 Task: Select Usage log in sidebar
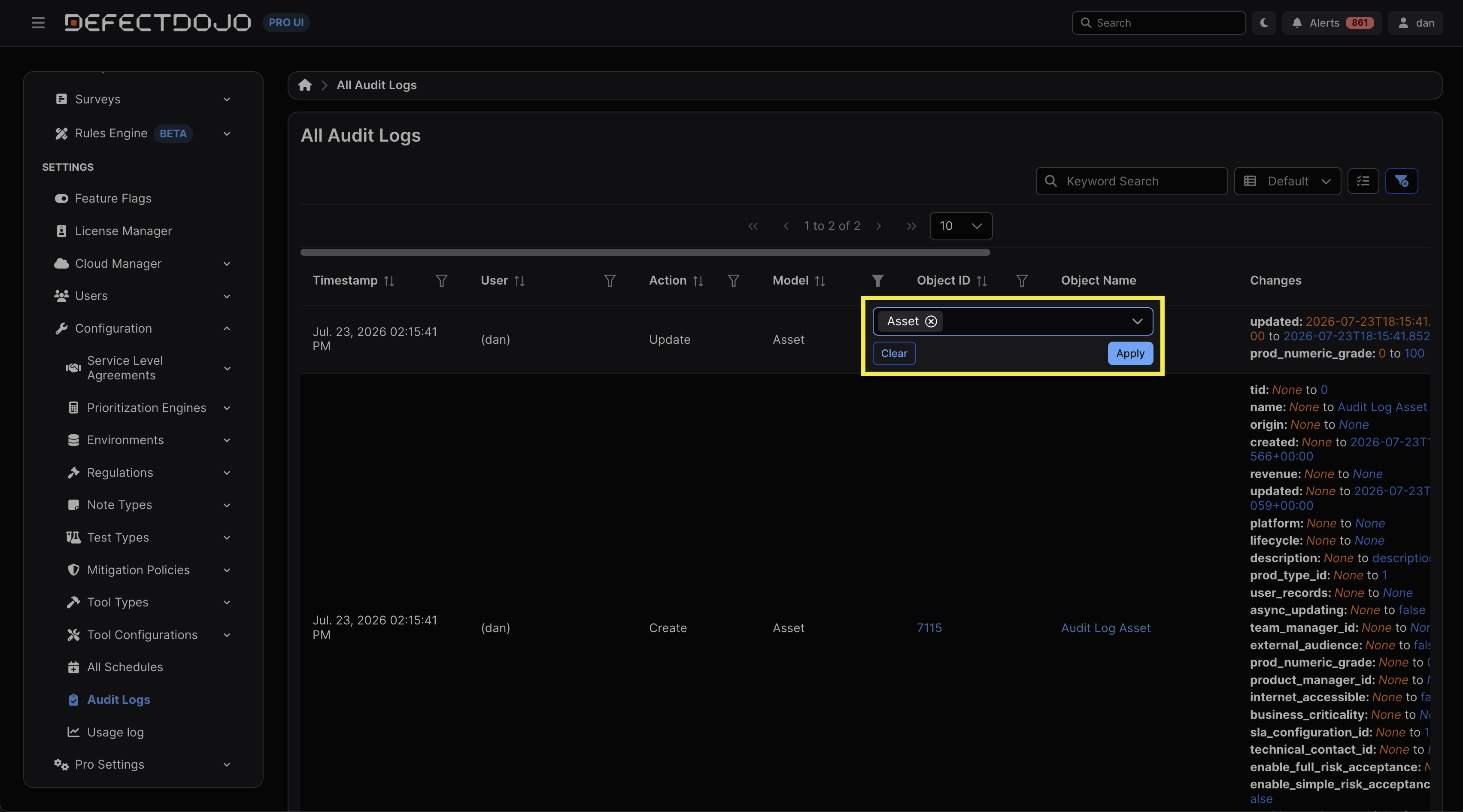tap(115, 732)
